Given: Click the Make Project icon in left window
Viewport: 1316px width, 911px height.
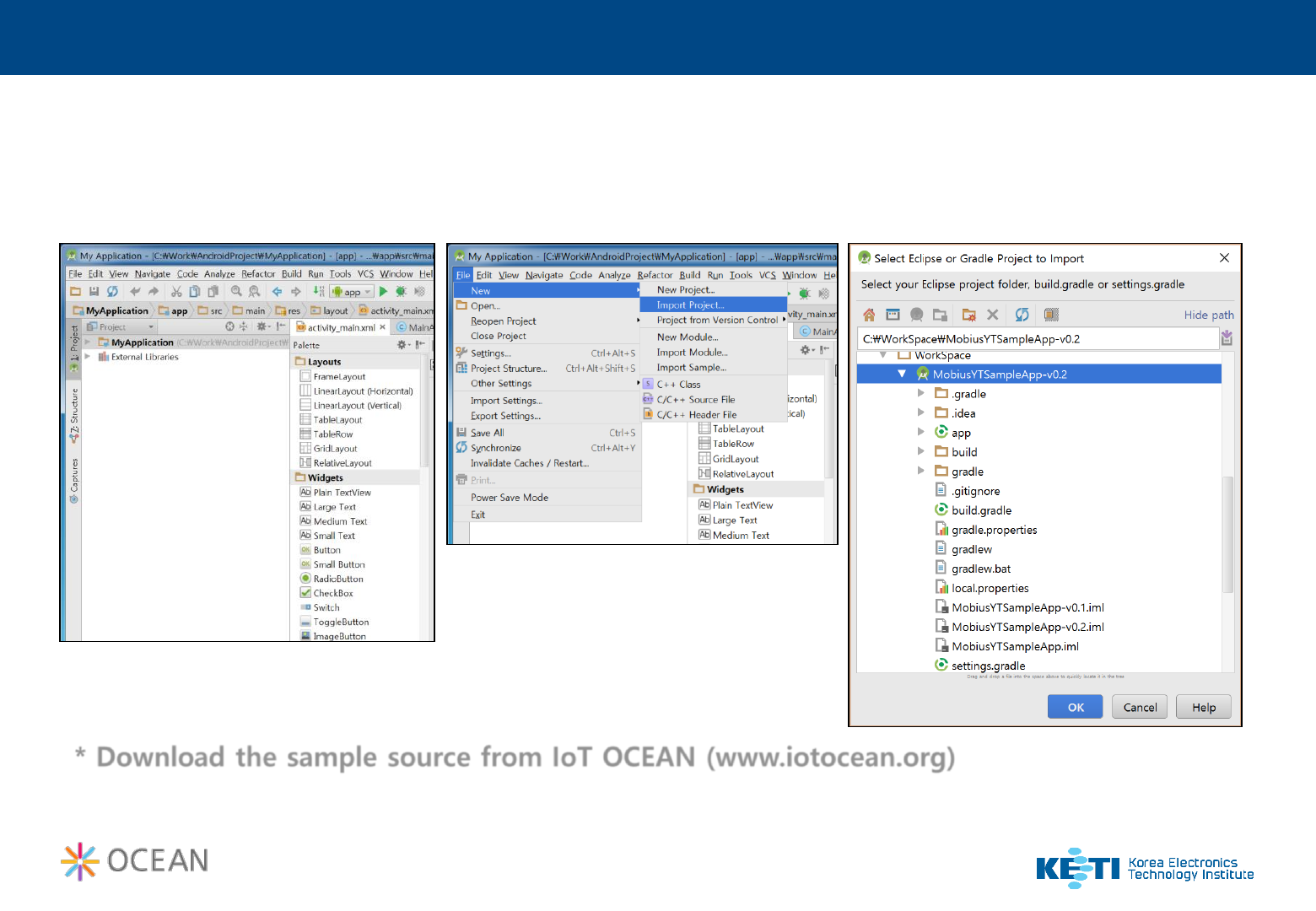Looking at the screenshot, I should point(319,292).
